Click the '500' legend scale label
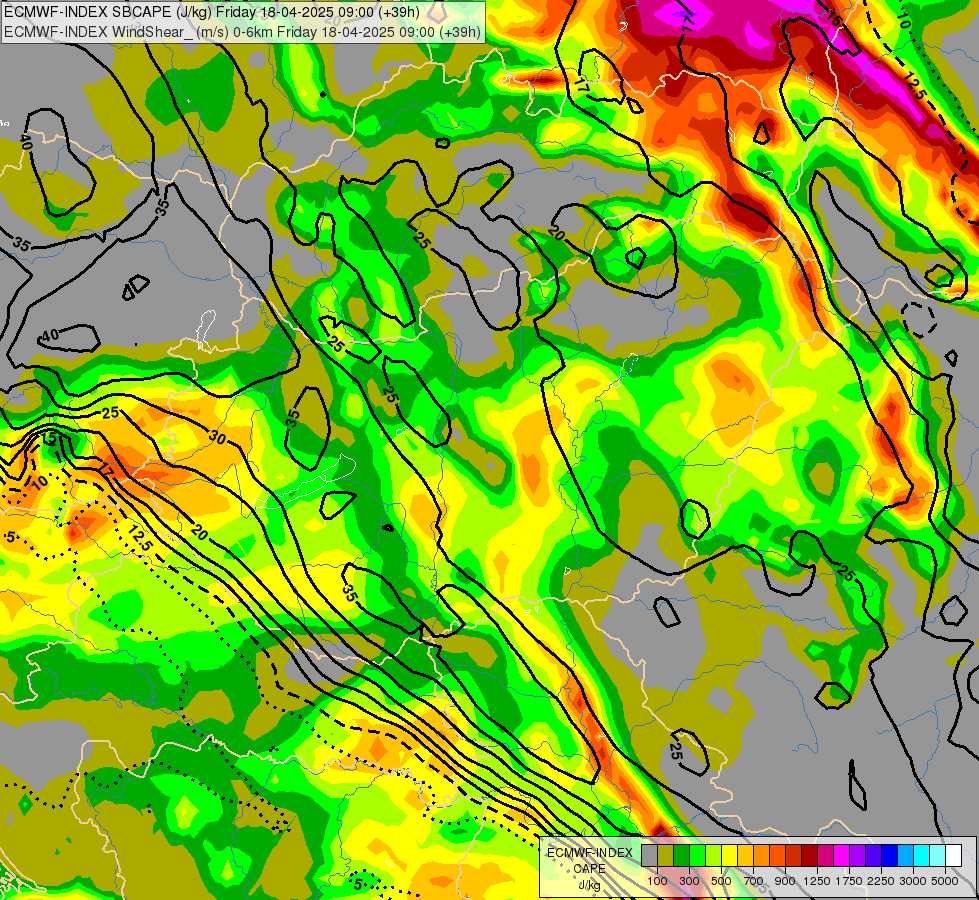Screen dimensions: 979x900 click(721, 881)
